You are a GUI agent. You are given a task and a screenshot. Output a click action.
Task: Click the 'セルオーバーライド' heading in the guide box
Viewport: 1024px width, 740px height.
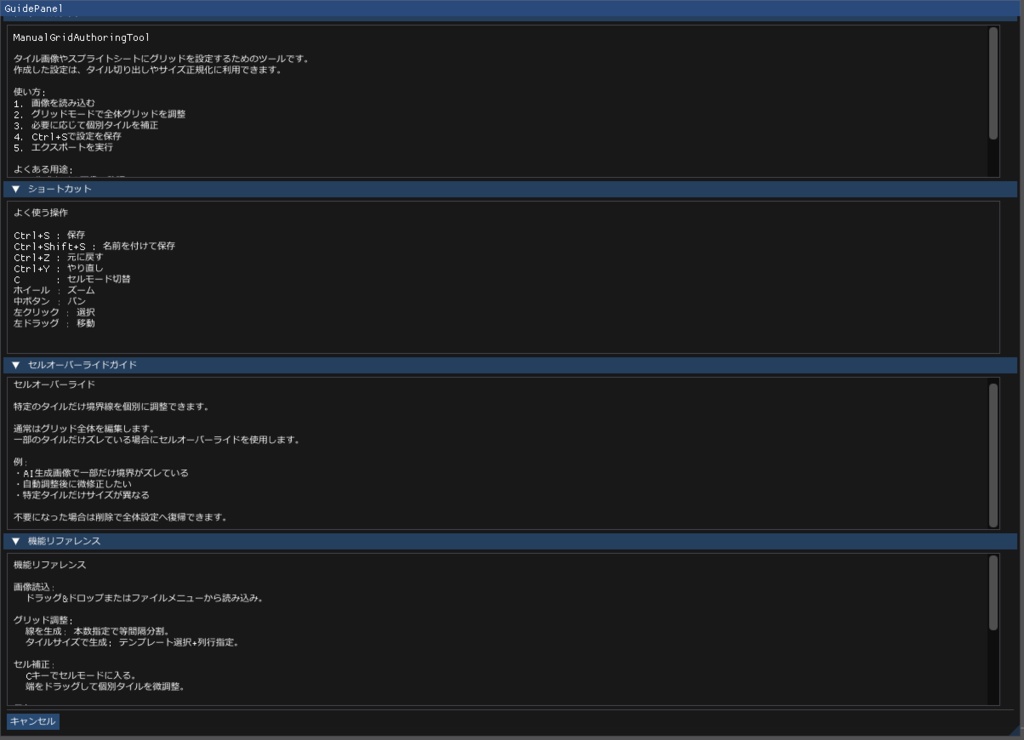coord(54,385)
